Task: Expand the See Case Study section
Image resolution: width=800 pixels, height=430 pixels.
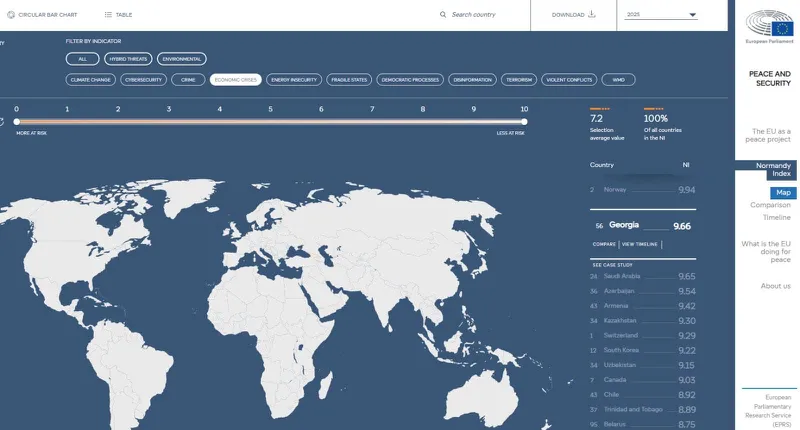Action: tap(612, 265)
